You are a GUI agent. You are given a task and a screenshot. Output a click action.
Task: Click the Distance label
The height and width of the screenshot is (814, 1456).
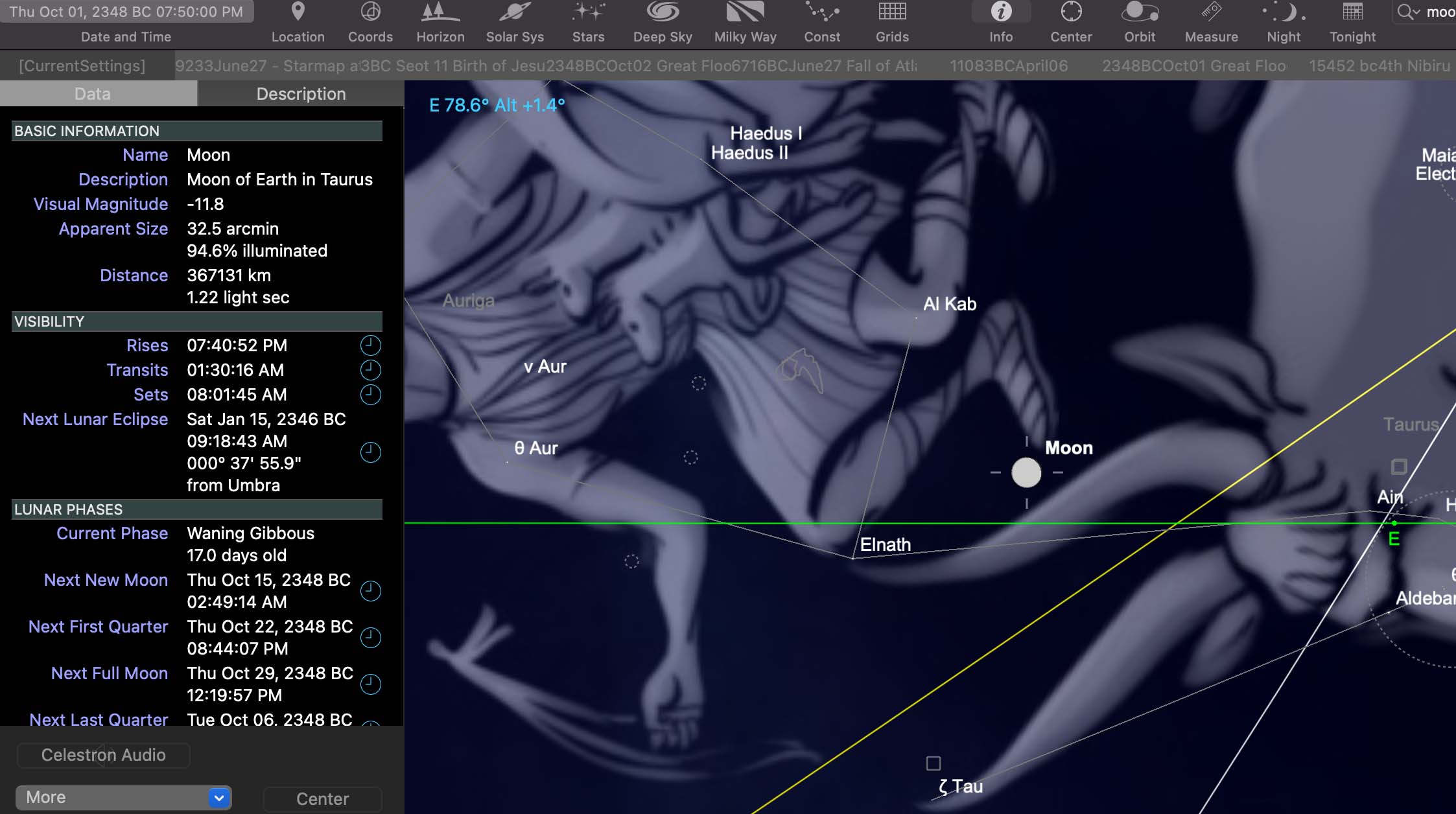pos(134,275)
